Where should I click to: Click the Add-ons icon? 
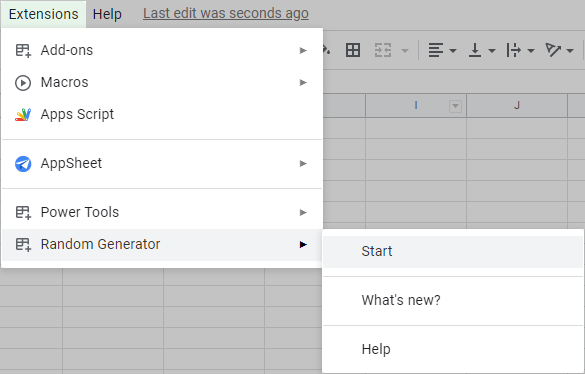pyautogui.click(x=23, y=50)
